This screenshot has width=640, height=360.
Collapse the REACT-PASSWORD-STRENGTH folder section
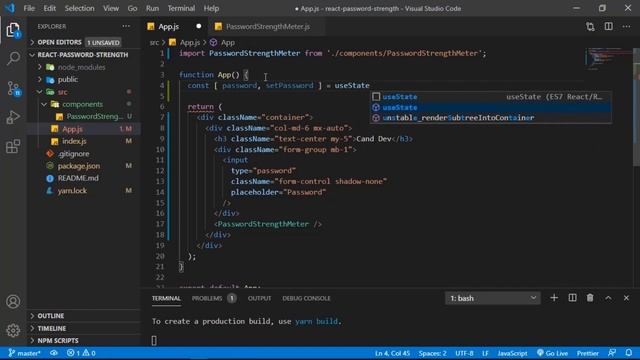[84, 55]
